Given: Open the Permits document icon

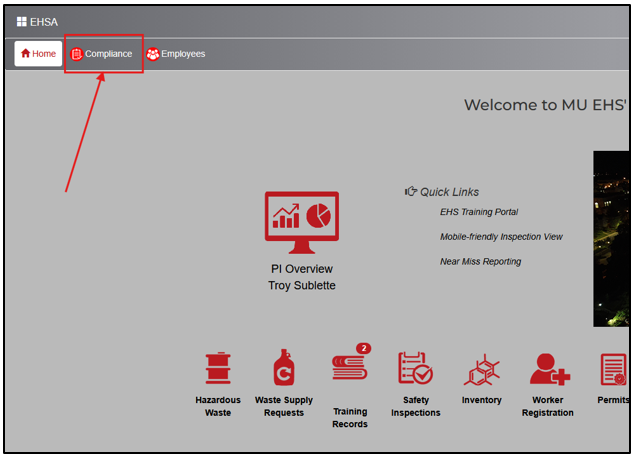Looking at the screenshot, I should point(612,369).
